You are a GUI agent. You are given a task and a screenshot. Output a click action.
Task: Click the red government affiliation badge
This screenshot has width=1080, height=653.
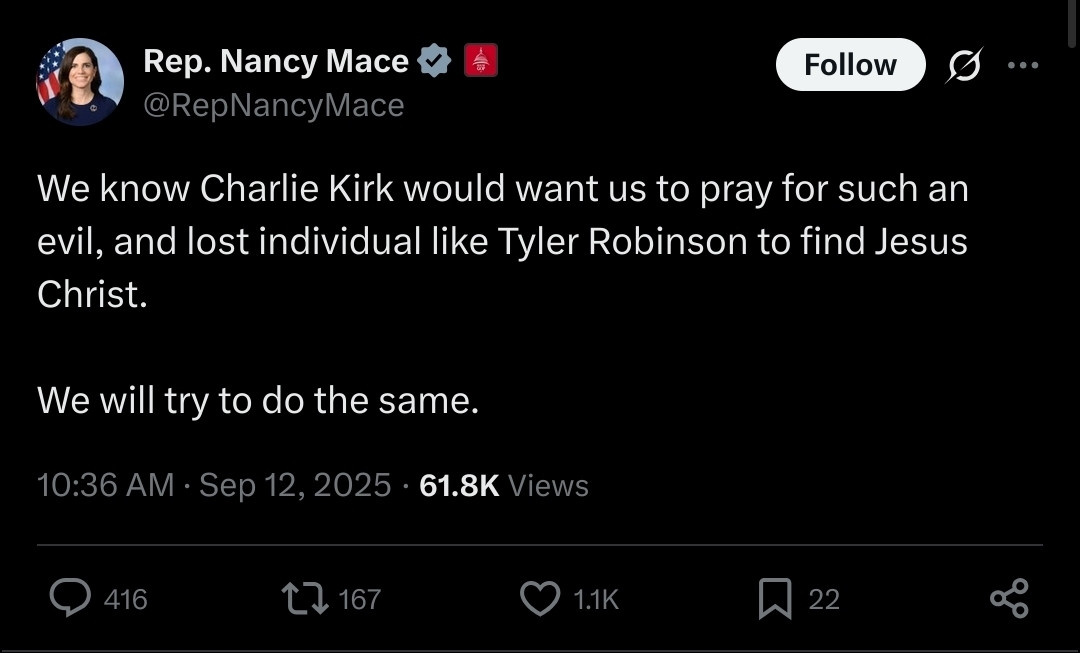click(481, 61)
